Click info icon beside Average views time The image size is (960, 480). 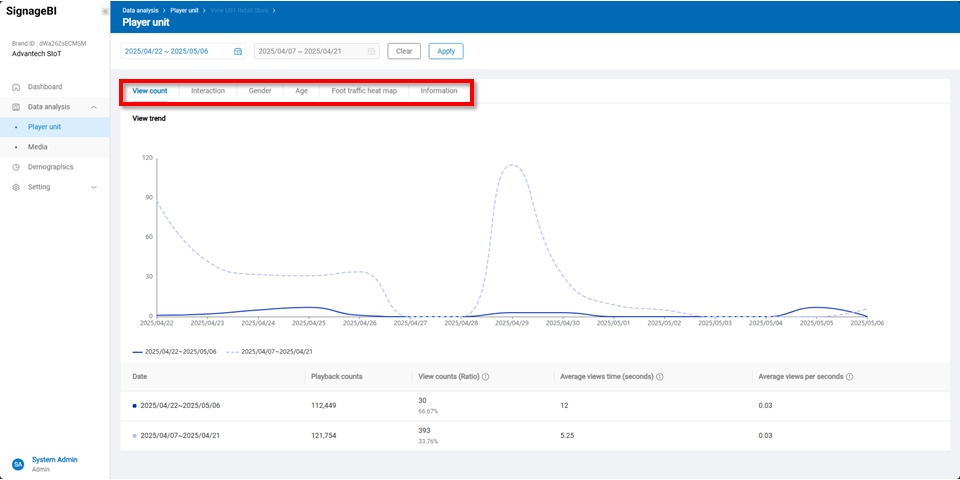[x=660, y=377]
